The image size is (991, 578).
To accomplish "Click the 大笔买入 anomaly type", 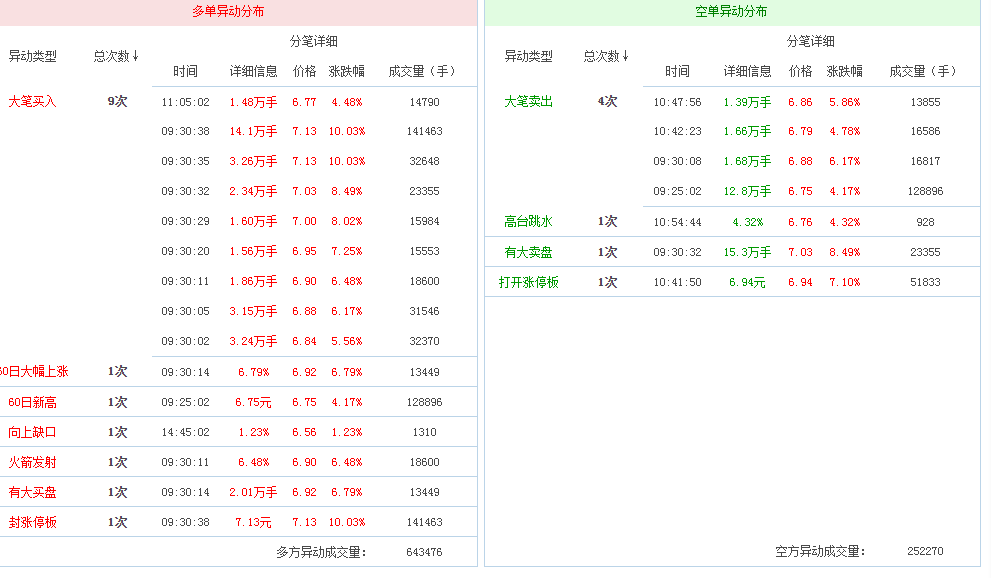I will tap(32, 101).
